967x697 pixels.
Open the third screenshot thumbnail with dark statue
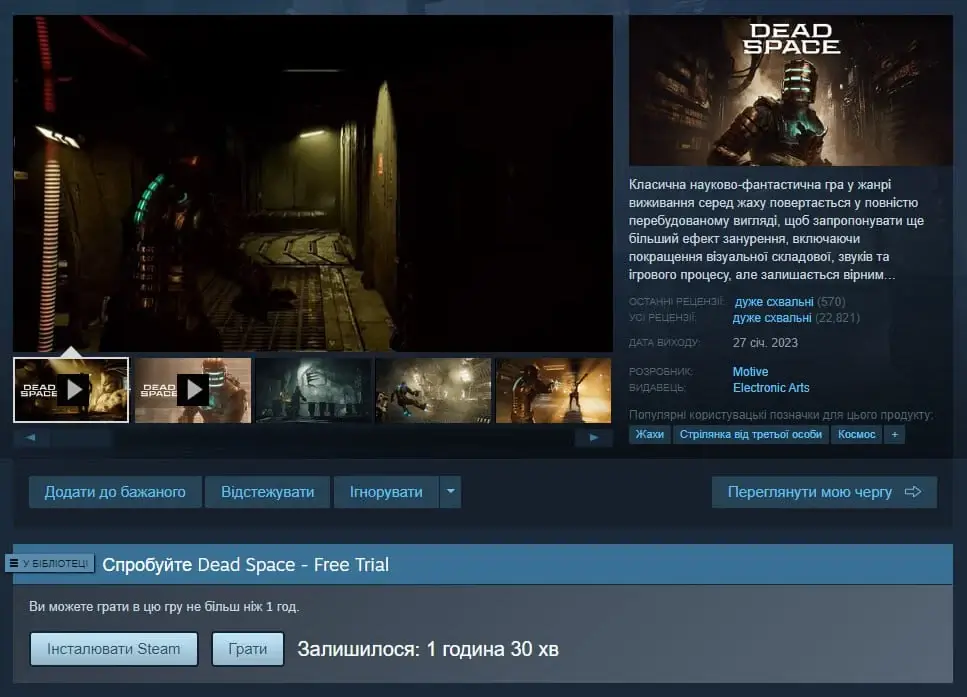(x=313, y=390)
